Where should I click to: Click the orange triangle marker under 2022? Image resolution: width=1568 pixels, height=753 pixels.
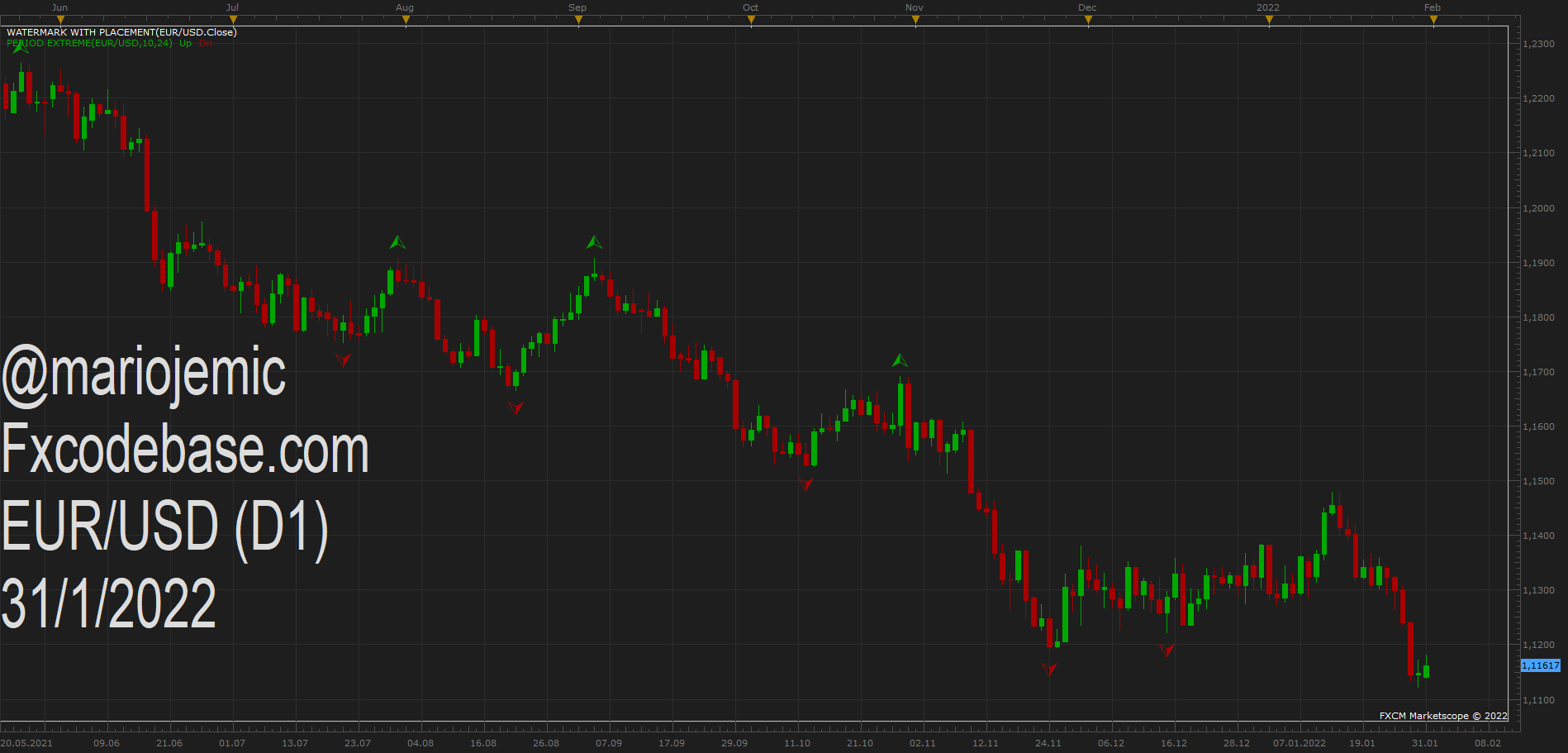tap(1269, 21)
